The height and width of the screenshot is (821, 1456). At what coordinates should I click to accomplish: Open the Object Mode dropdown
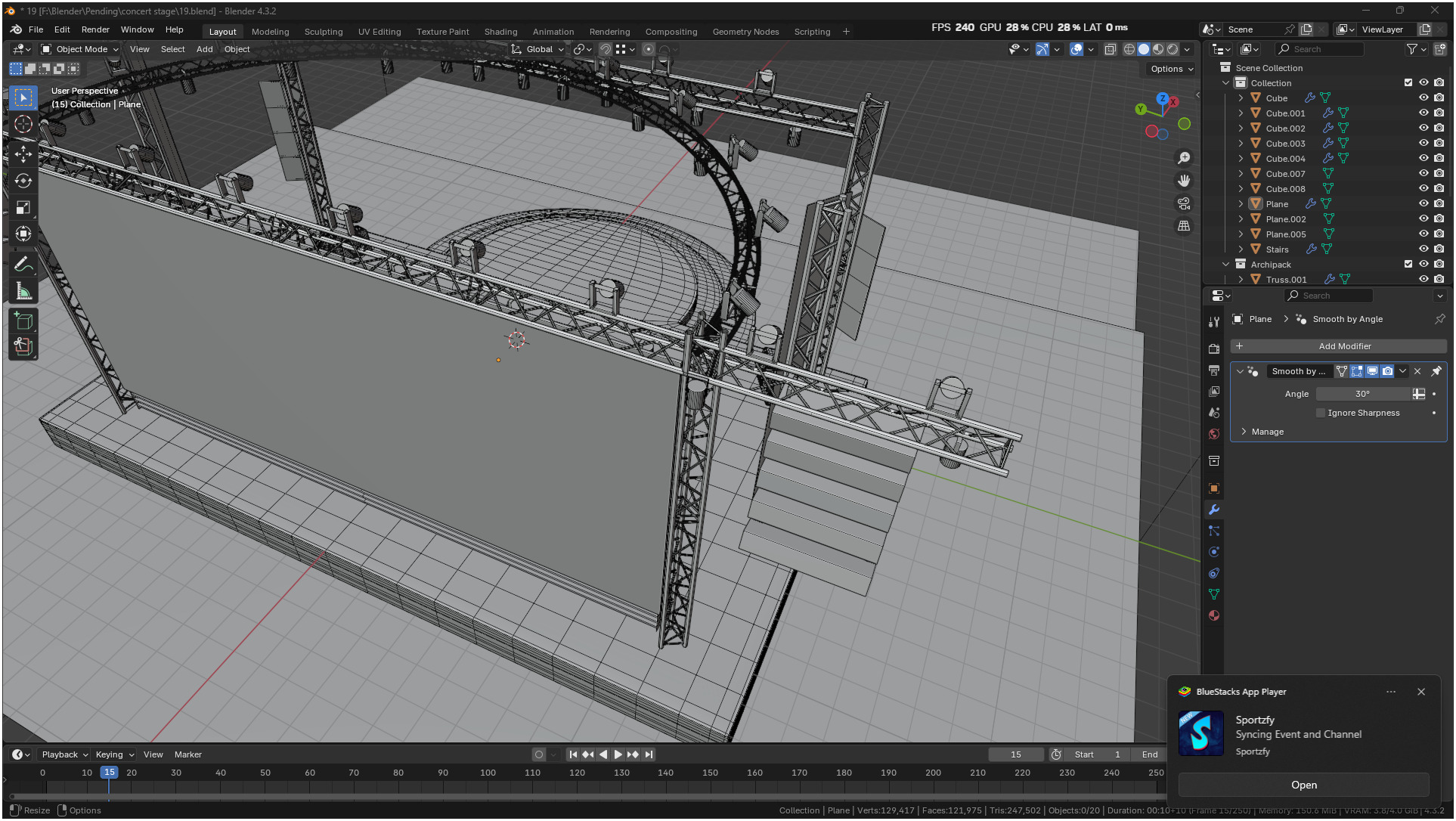tap(80, 49)
